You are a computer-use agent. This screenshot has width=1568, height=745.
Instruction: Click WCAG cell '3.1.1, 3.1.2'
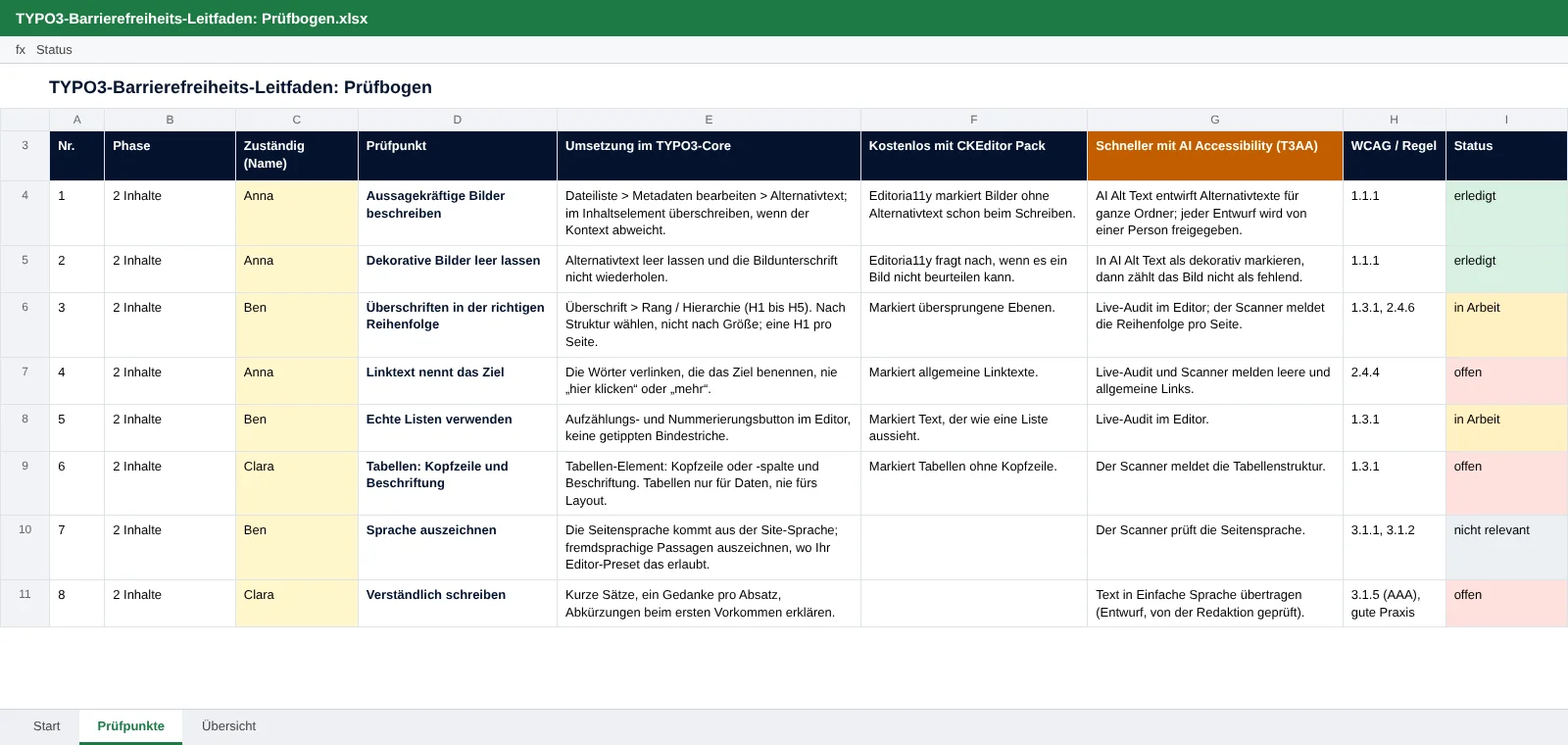tap(1394, 547)
